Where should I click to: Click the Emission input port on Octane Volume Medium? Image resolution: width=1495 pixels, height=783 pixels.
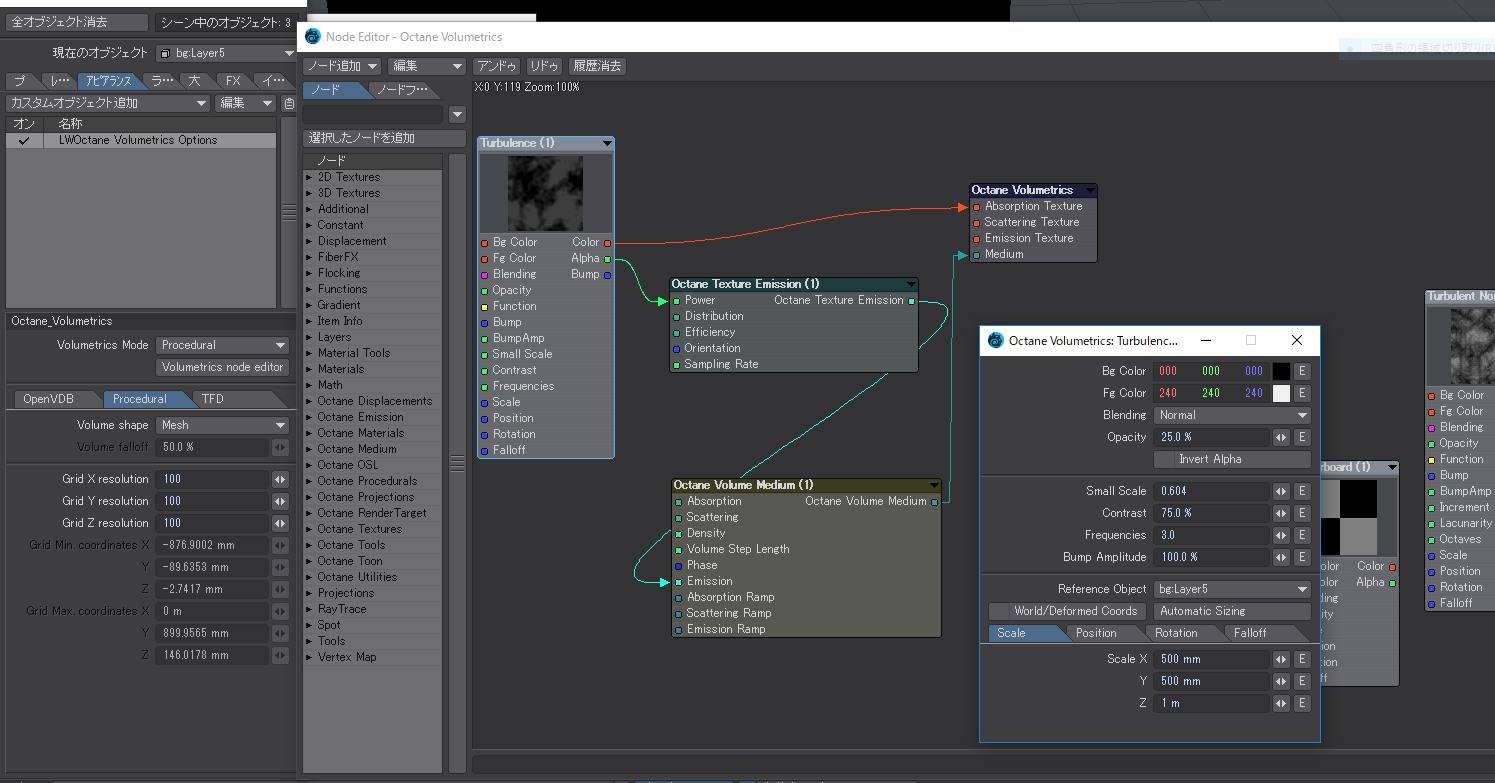[679, 581]
